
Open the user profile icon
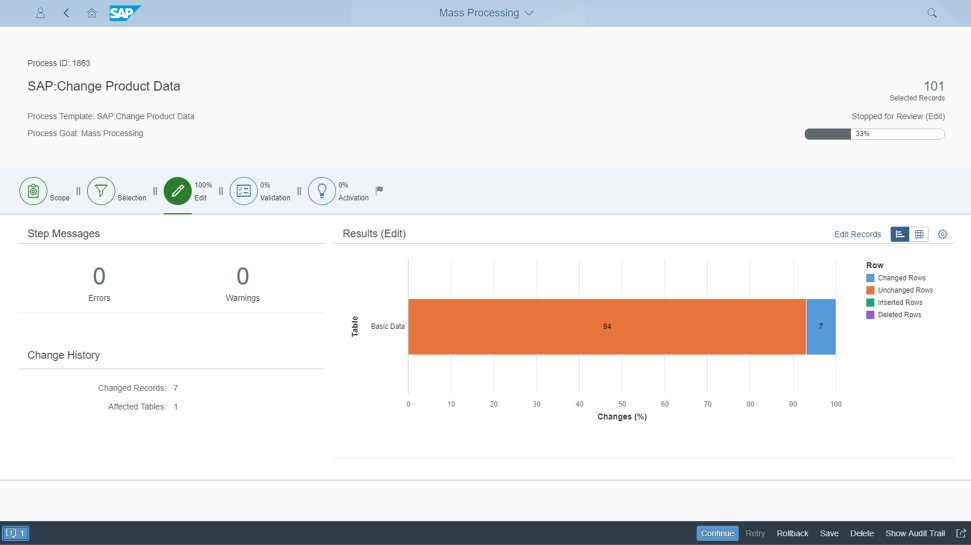point(40,12)
